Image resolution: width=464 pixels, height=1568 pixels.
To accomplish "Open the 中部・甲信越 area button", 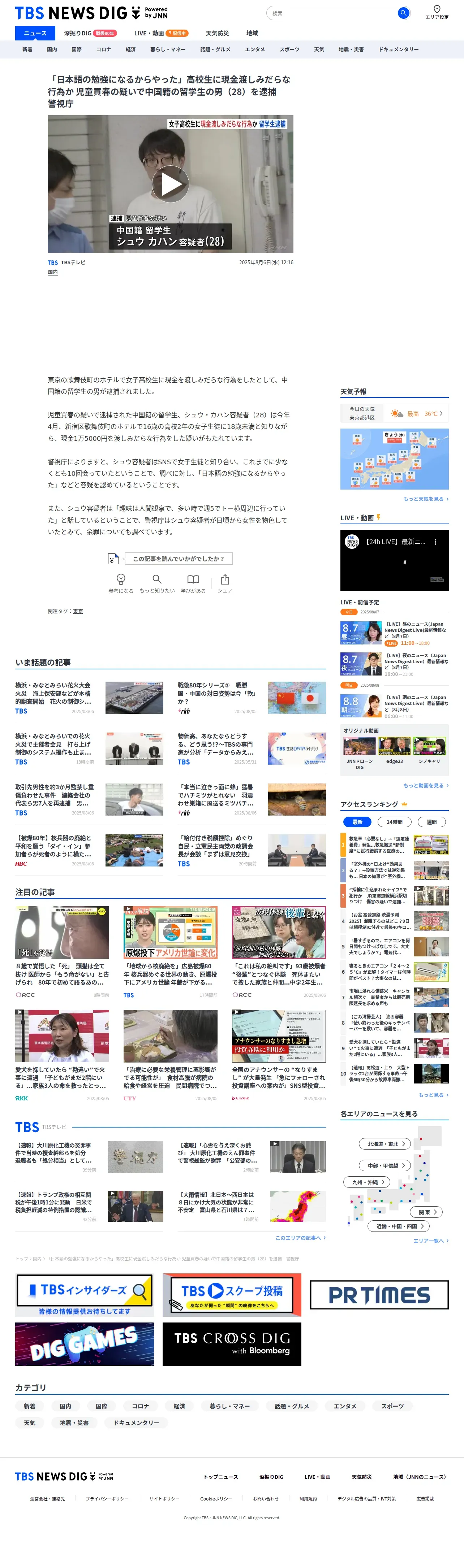I will coord(386,1165).
